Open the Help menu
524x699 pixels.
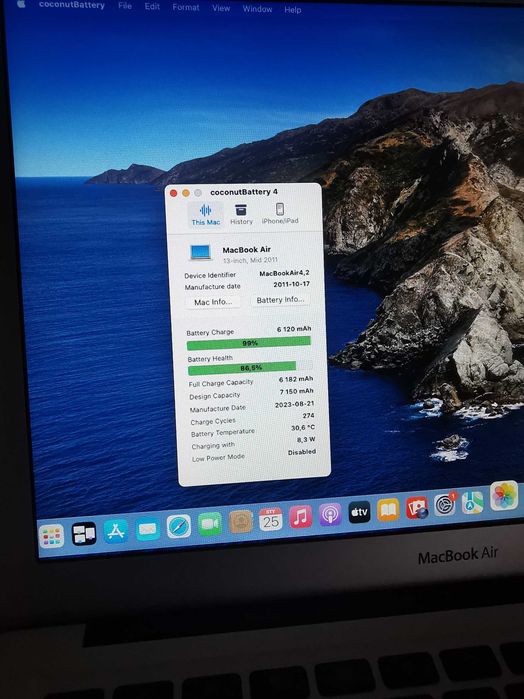click(x=293, y=10)
